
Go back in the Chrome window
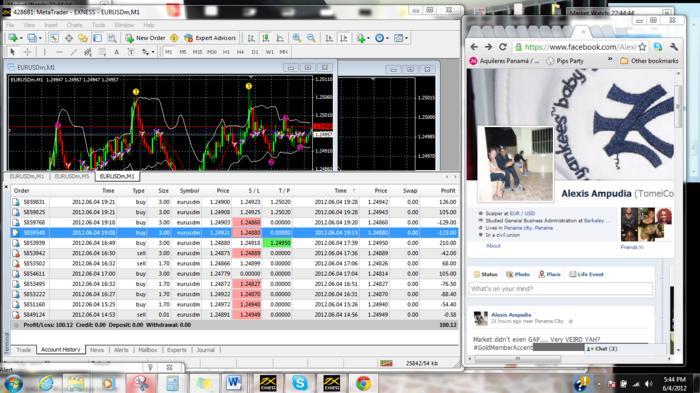pyautogui.click(x=474, y=47)
